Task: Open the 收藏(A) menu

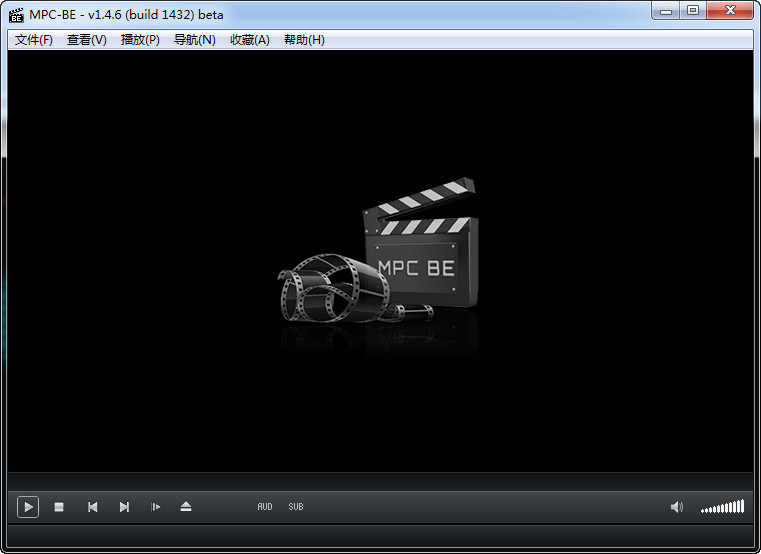Action: pos(249,40)
